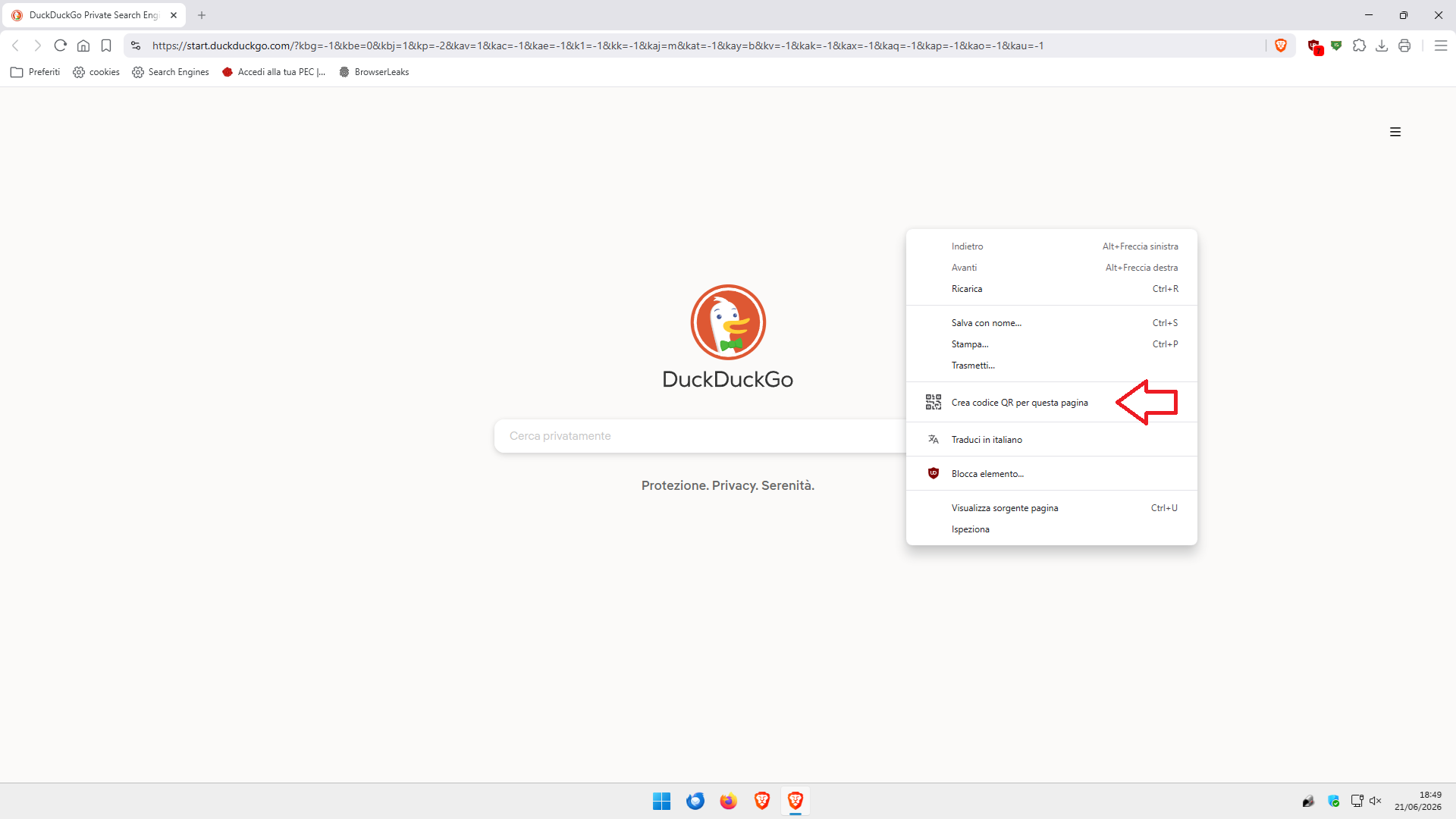The width and height of the screenshot is (1456, 819).
Task: Open the Brave Shields lion icon
Action: [1281, 45]
